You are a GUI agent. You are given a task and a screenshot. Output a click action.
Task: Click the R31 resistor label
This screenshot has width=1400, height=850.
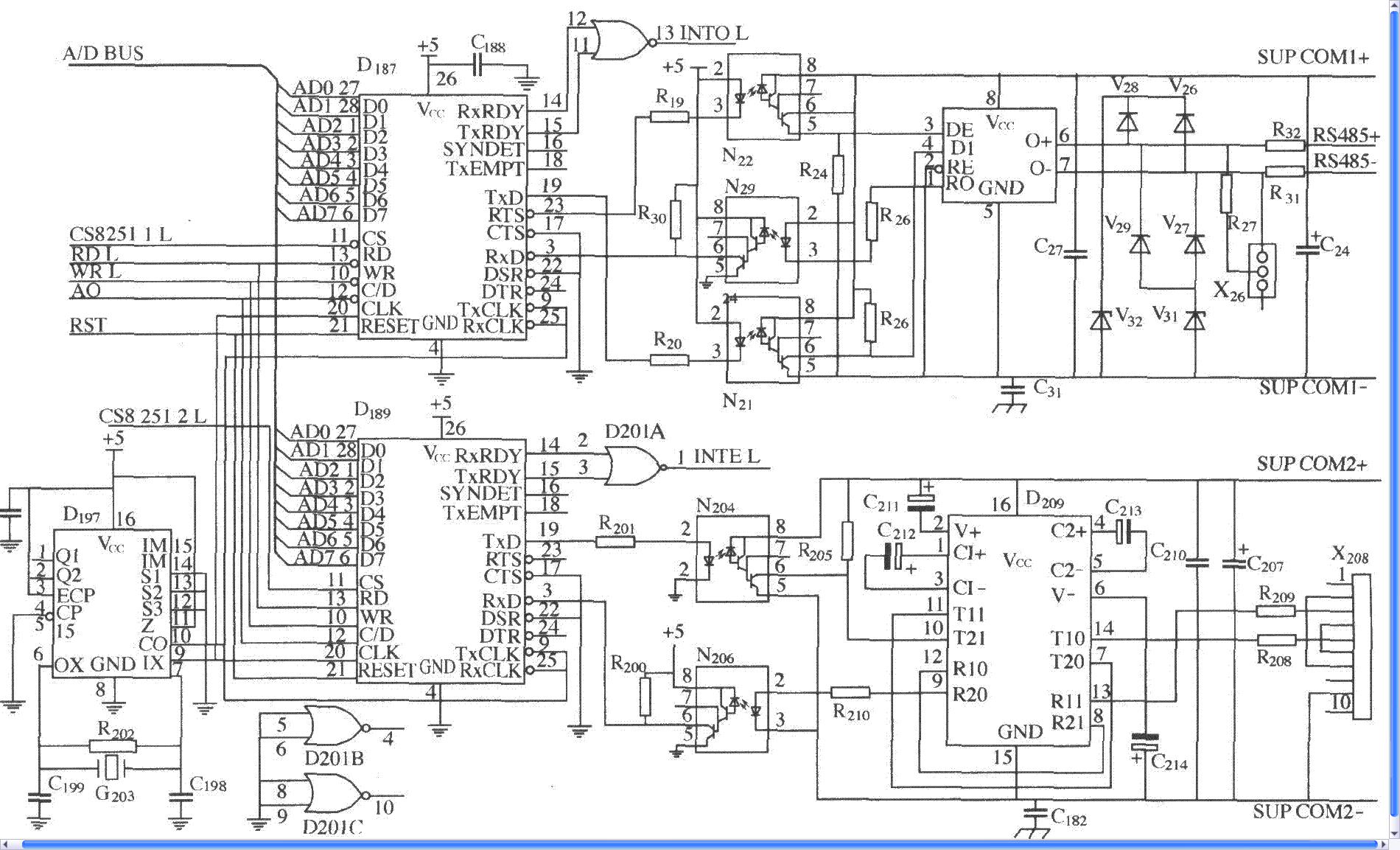[x=1285, y=195]
